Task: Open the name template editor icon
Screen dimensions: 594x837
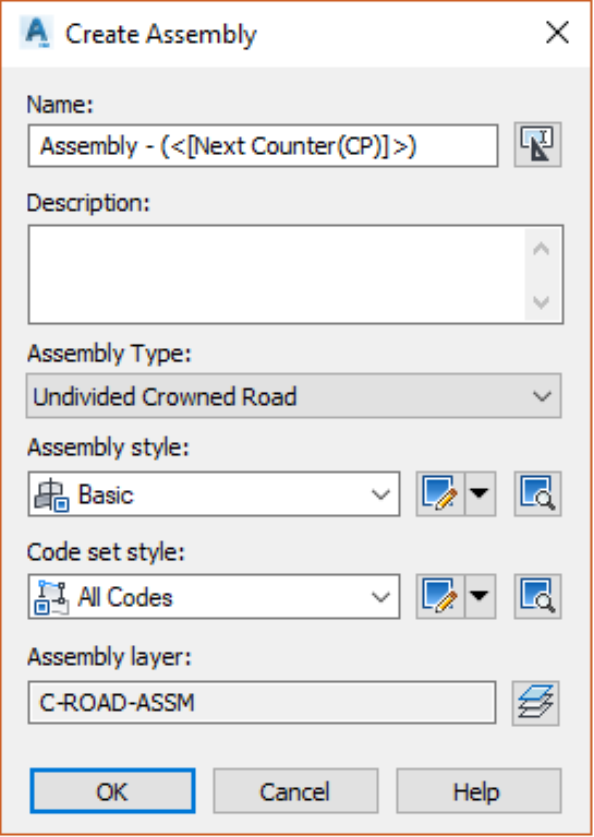Action: [537, 145]
